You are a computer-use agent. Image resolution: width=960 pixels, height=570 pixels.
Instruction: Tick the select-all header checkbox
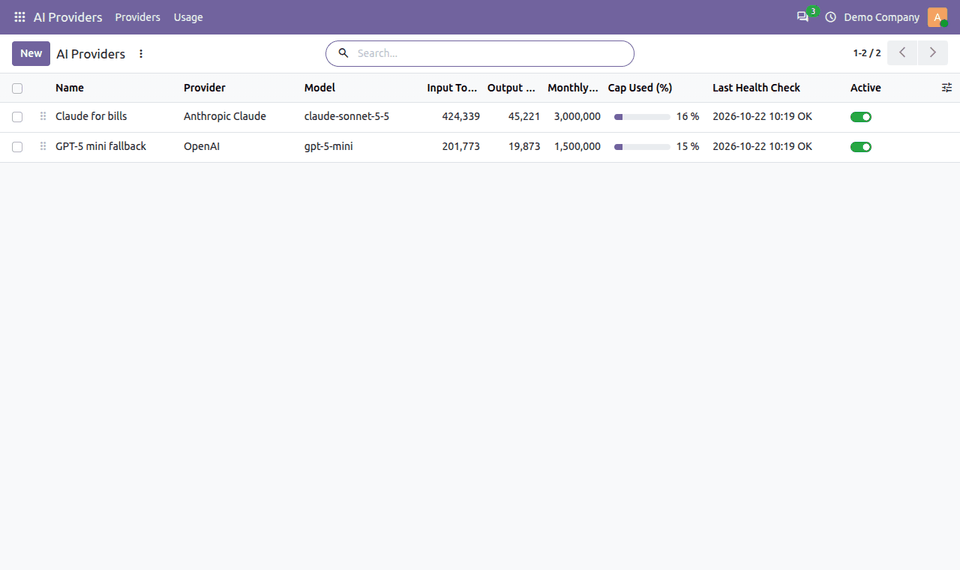click(x=17, y=88)
